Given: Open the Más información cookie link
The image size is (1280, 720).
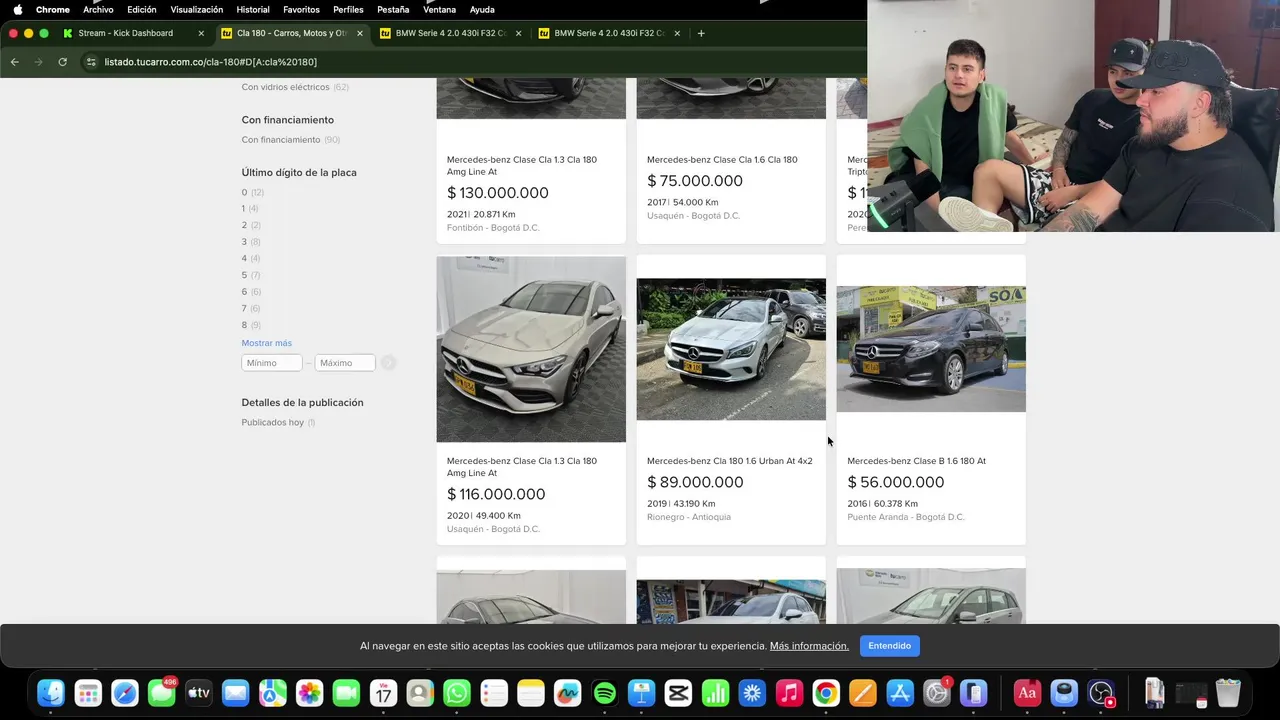Looking at the screenshot, I should point(809,646).
